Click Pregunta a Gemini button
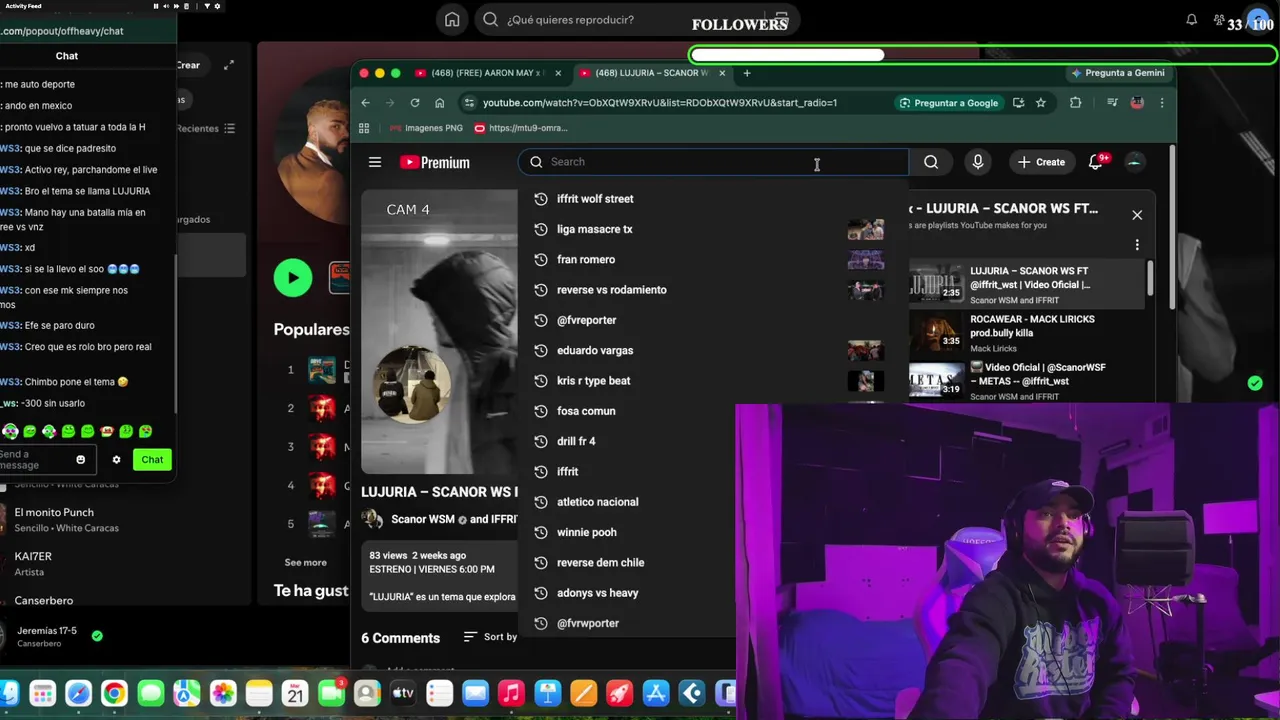Viewport: 1280px width, 720px height. click(1117, 73)
